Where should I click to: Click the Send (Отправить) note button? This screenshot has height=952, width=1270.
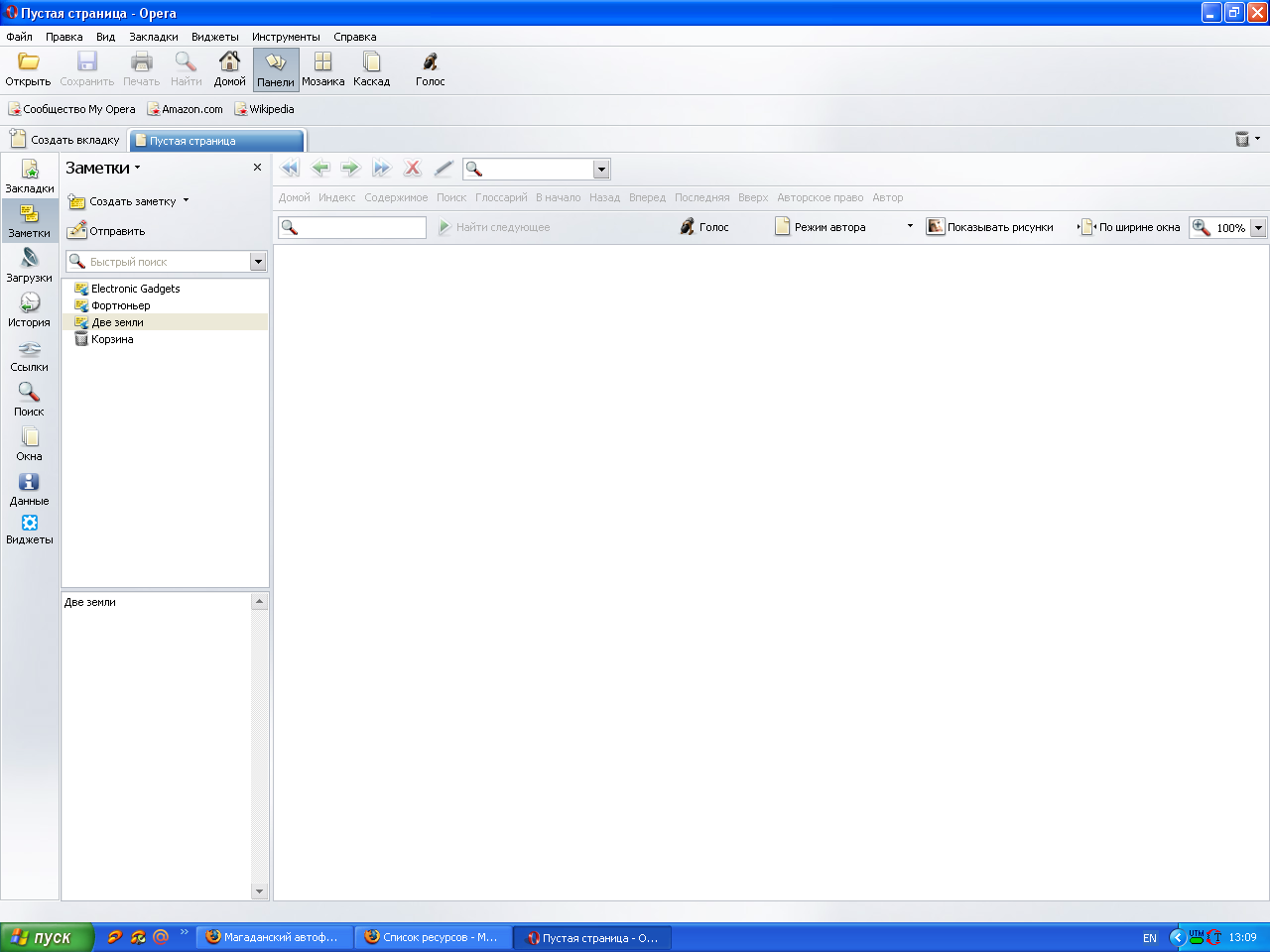(x=106, y=231)
